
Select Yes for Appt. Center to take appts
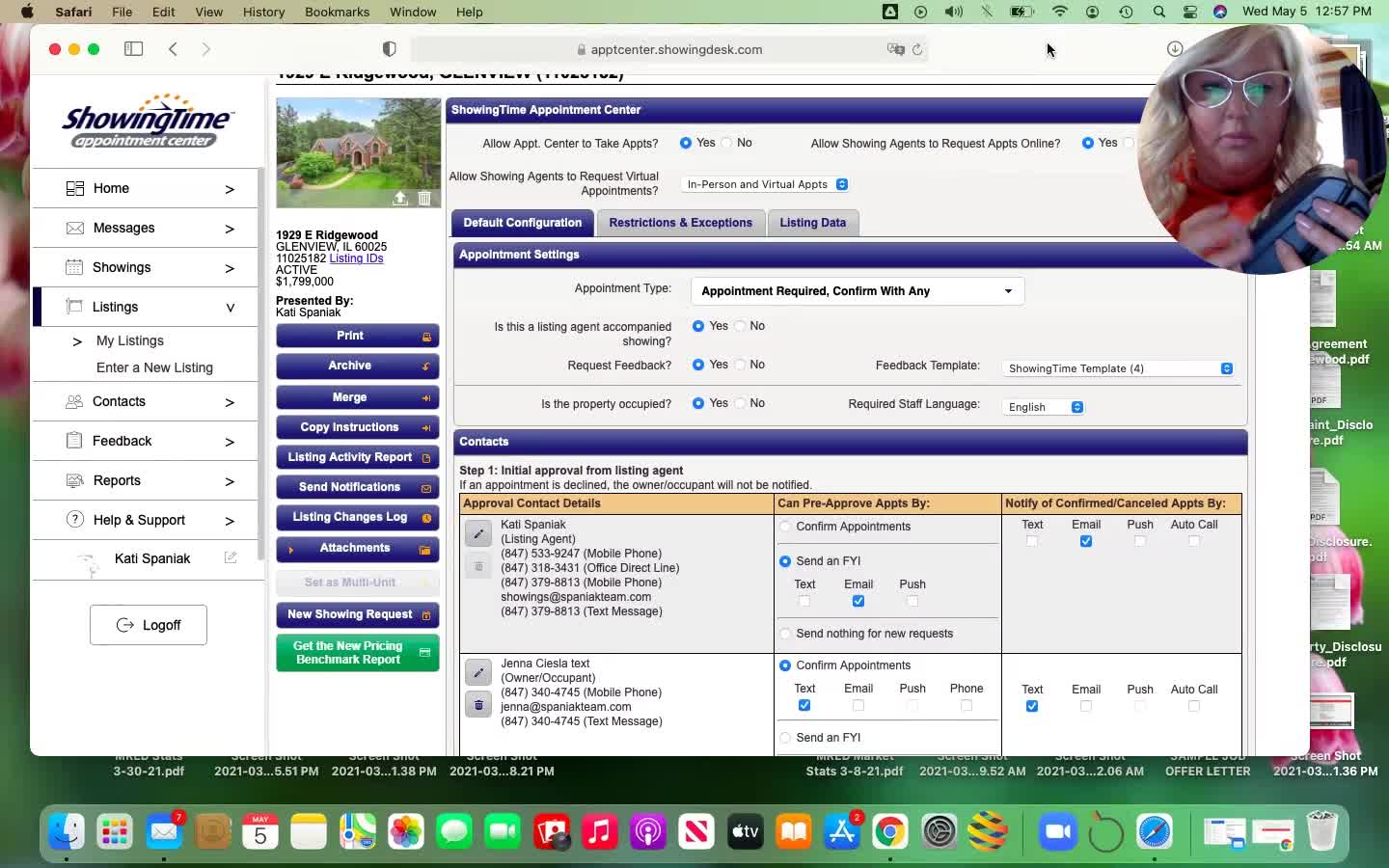click(x=686, y=143)
